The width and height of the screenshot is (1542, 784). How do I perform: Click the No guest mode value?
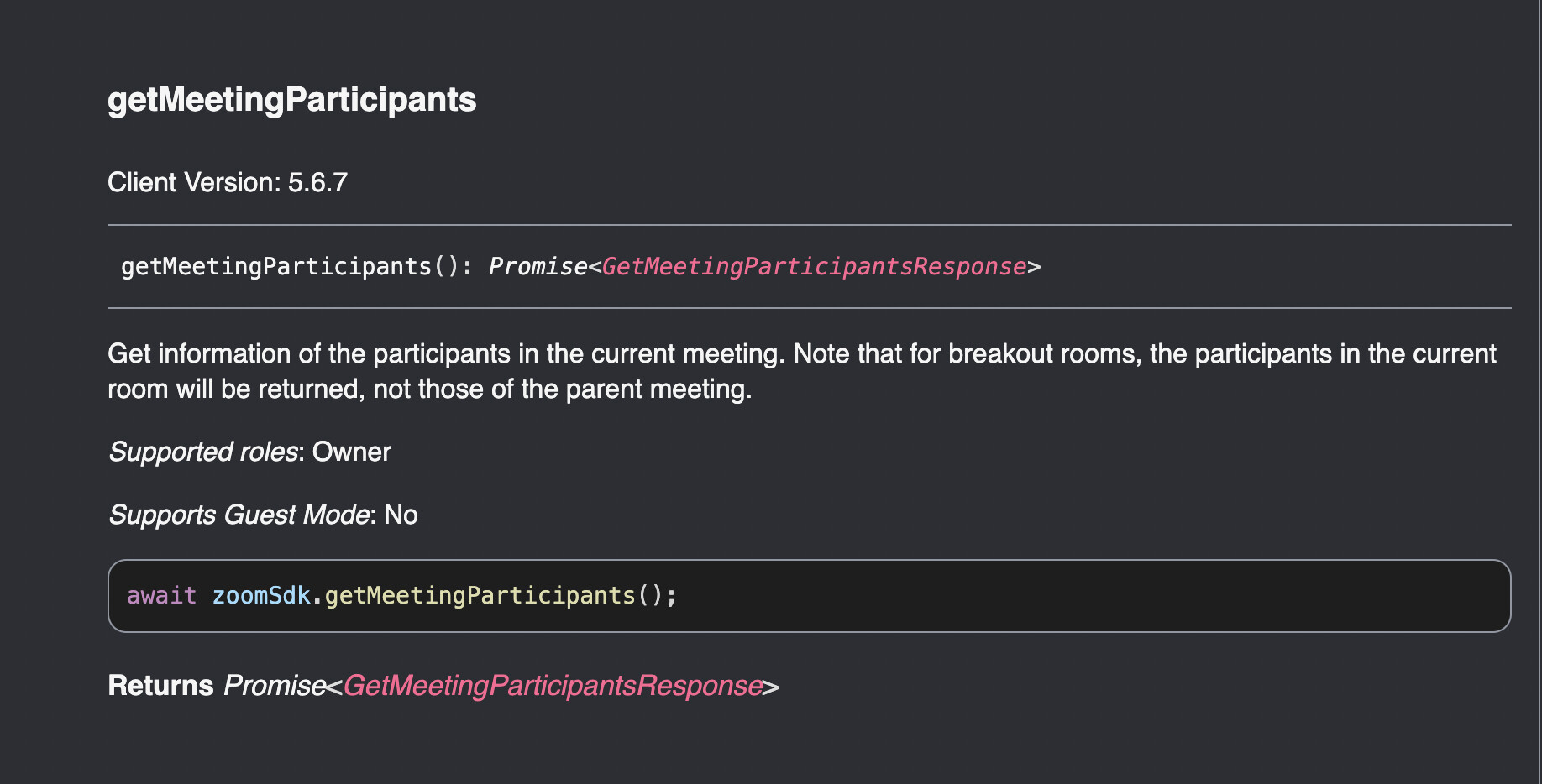coord(401,515)
